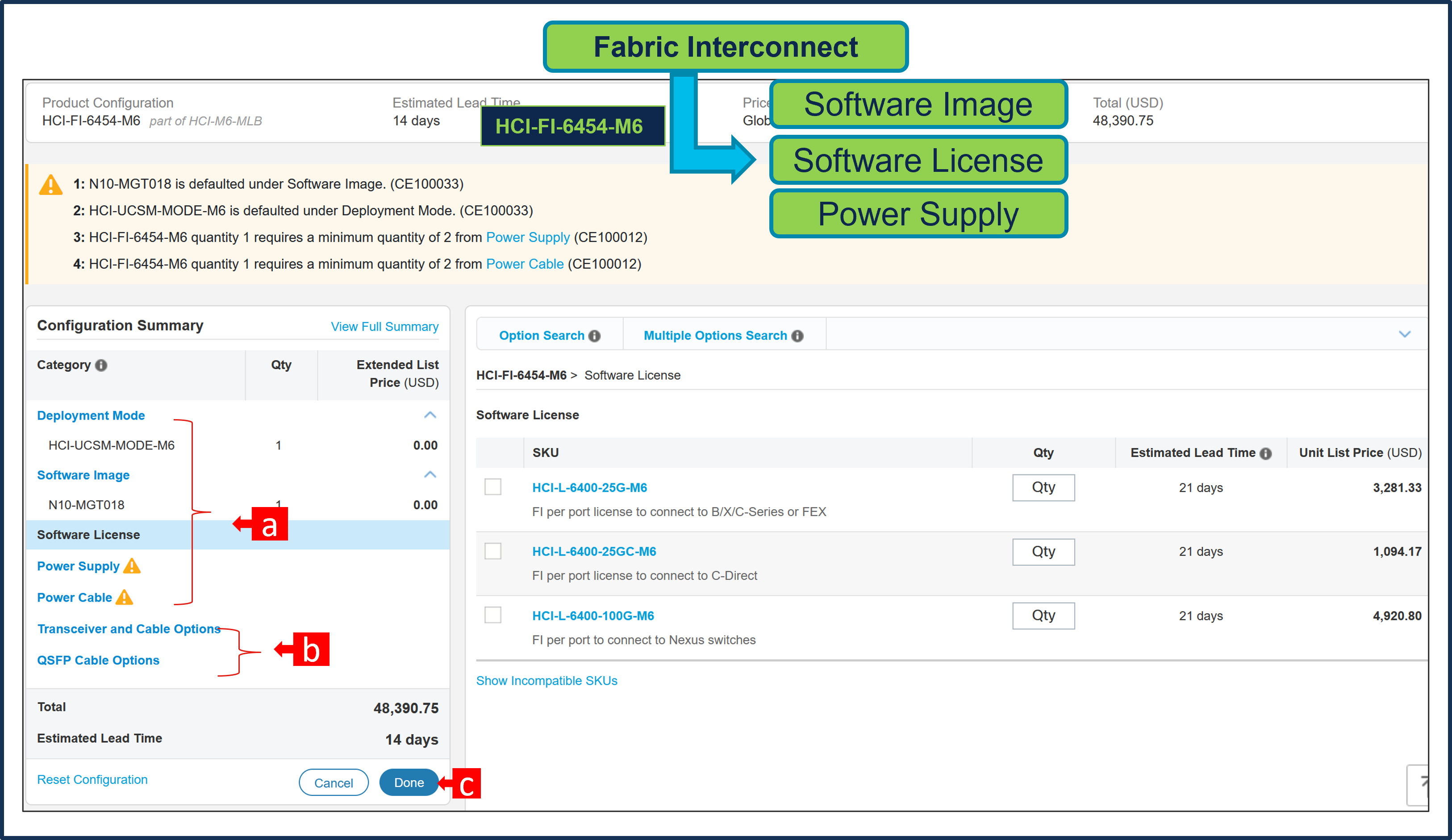Click the warning triangle in the alert banner

point(51,185)
